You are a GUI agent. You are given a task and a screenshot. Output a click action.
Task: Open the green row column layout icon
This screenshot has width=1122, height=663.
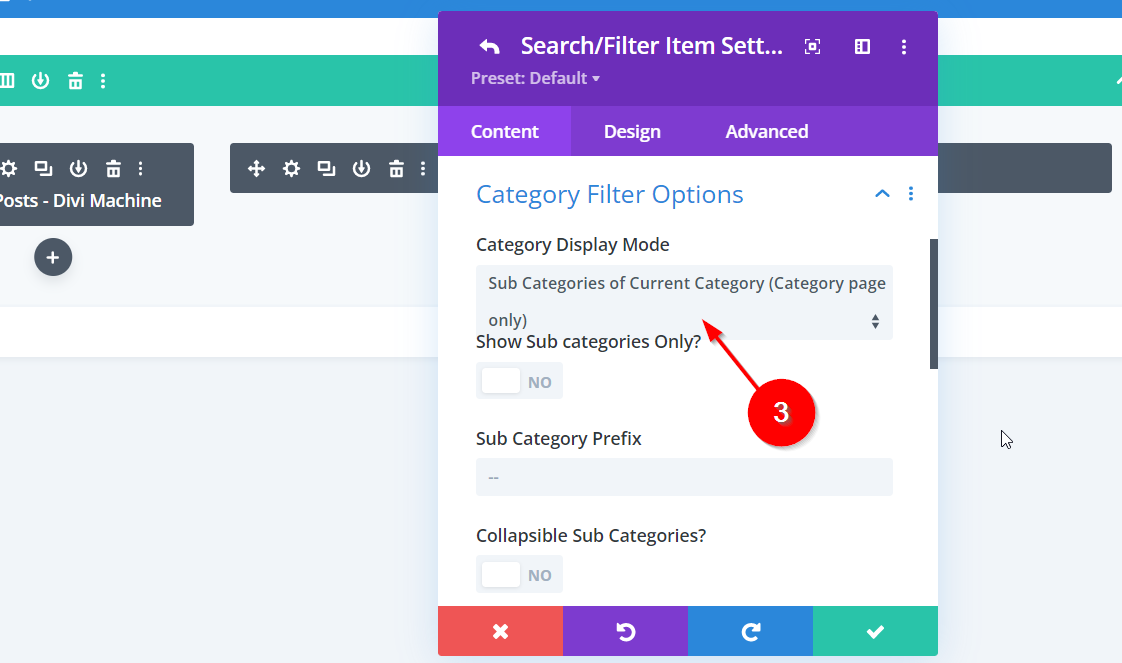(x=8, y=81)
